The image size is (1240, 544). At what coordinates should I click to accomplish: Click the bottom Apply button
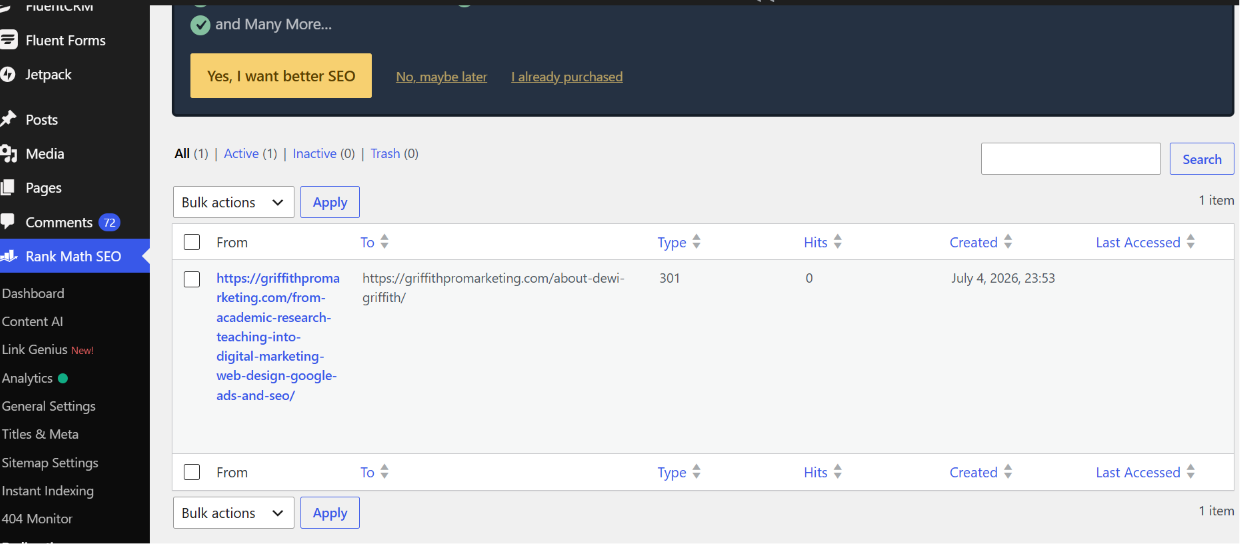click(330, 513)
